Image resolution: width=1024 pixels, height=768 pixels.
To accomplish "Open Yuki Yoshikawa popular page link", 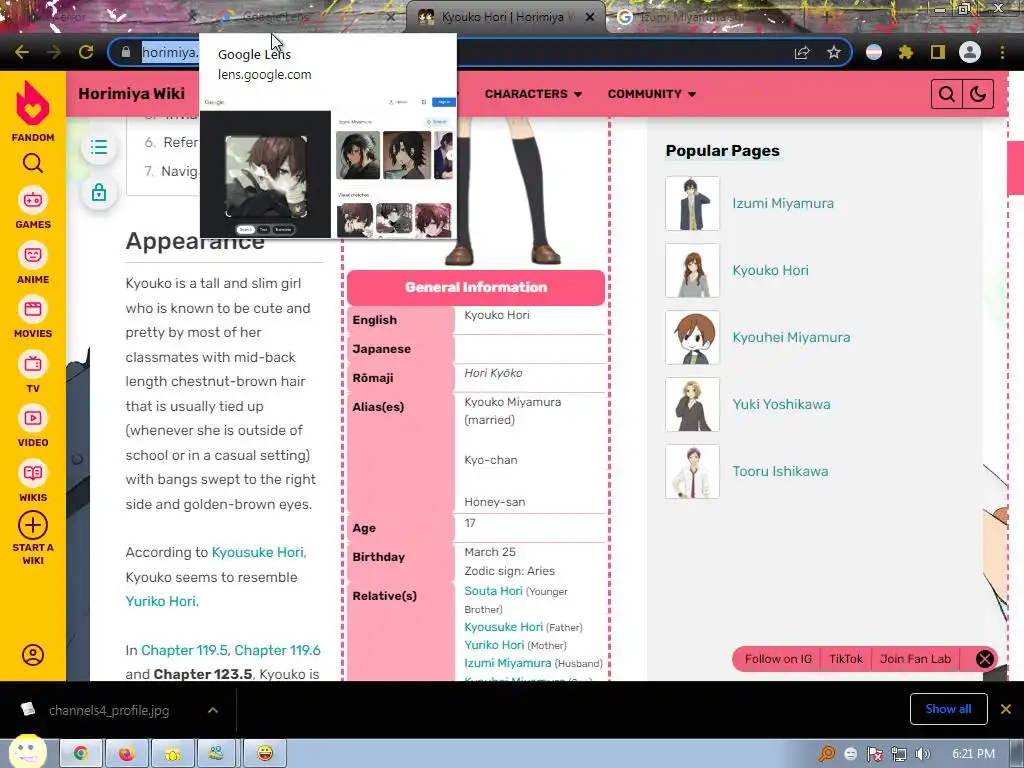I will 782,404.
